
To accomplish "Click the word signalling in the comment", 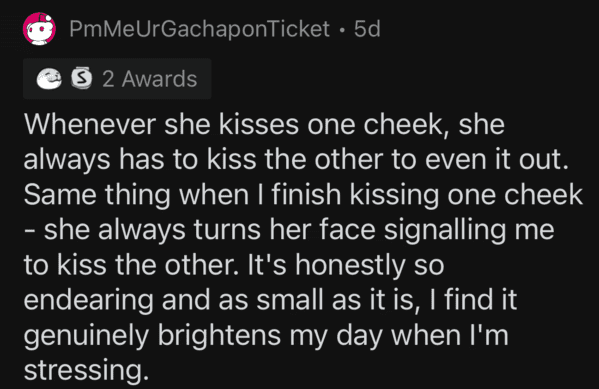I will [x=445, y=230].
